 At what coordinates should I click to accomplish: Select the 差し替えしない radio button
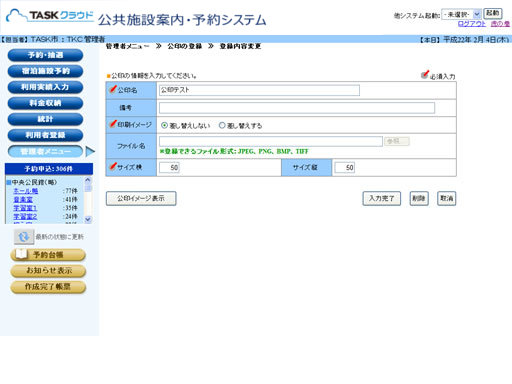pos(164,126)
